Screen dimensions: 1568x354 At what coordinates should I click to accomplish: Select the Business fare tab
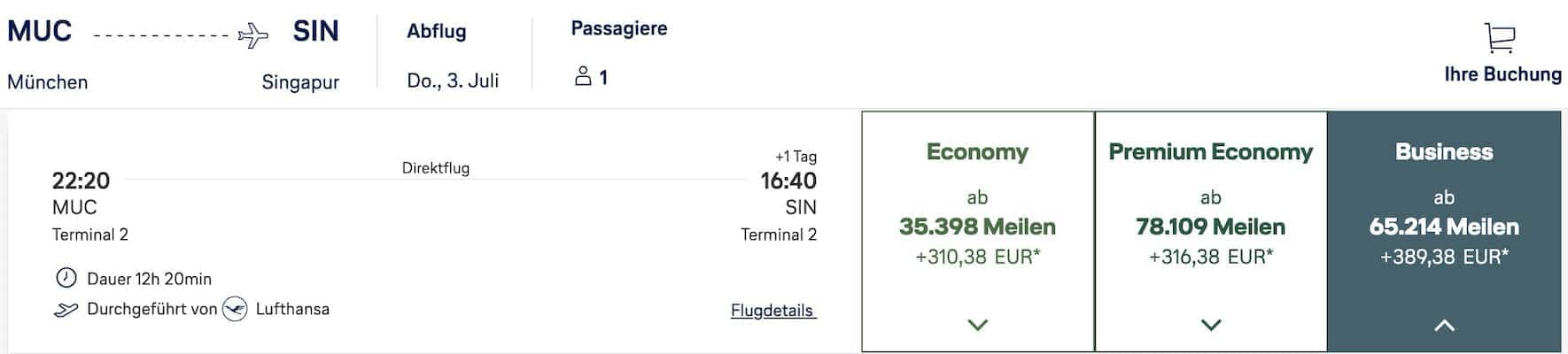(1444, 152)
